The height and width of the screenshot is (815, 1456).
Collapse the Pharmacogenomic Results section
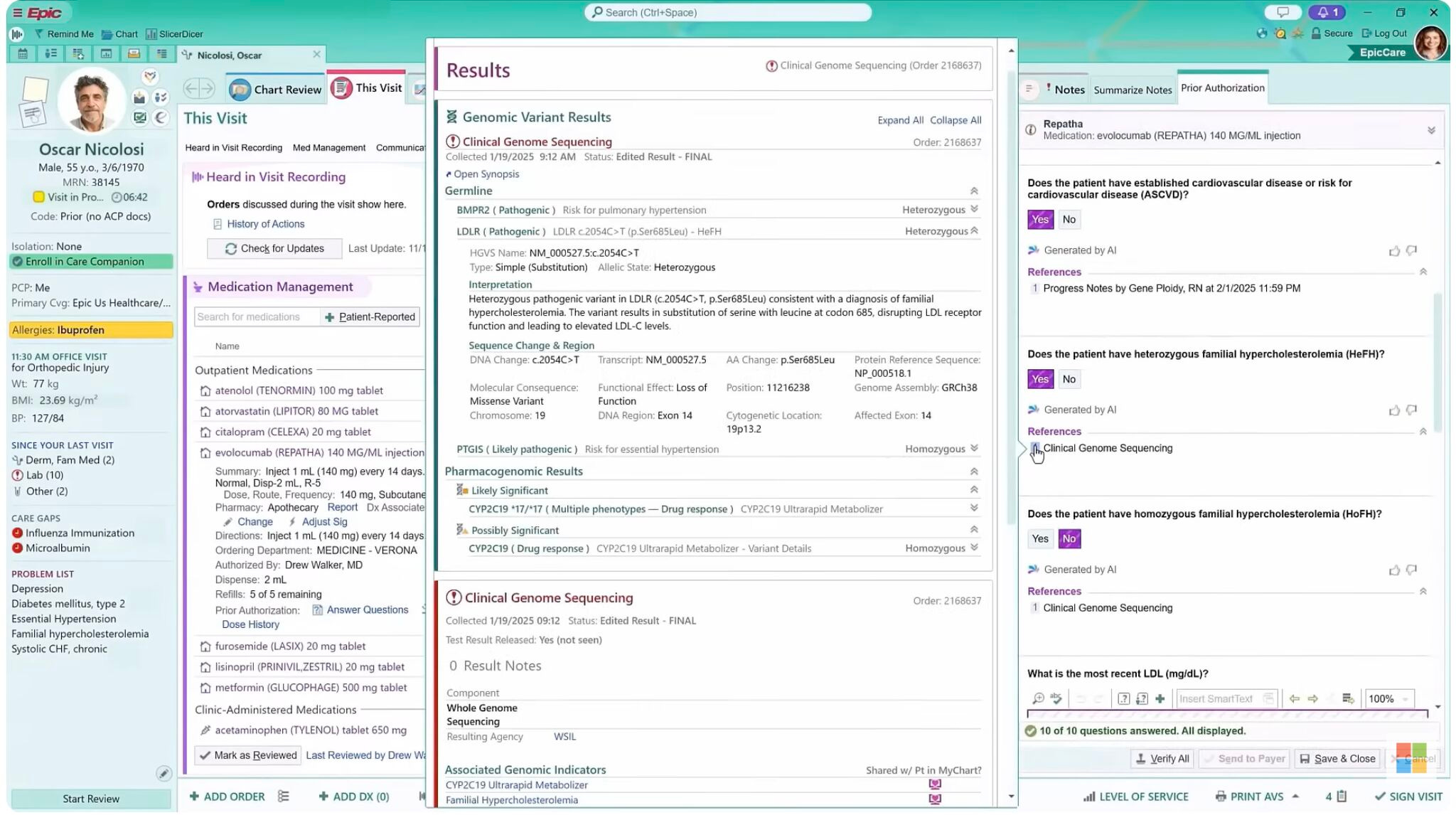pos(974,472)
